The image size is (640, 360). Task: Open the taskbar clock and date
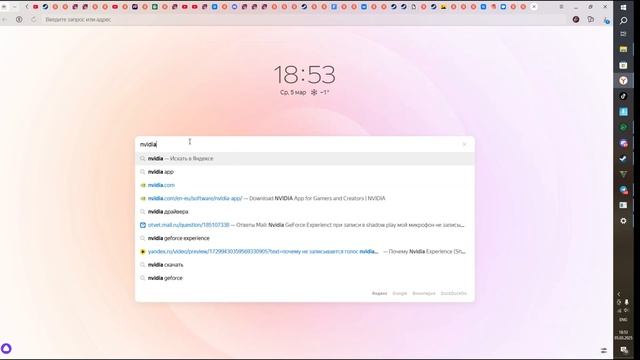point(623,335)
